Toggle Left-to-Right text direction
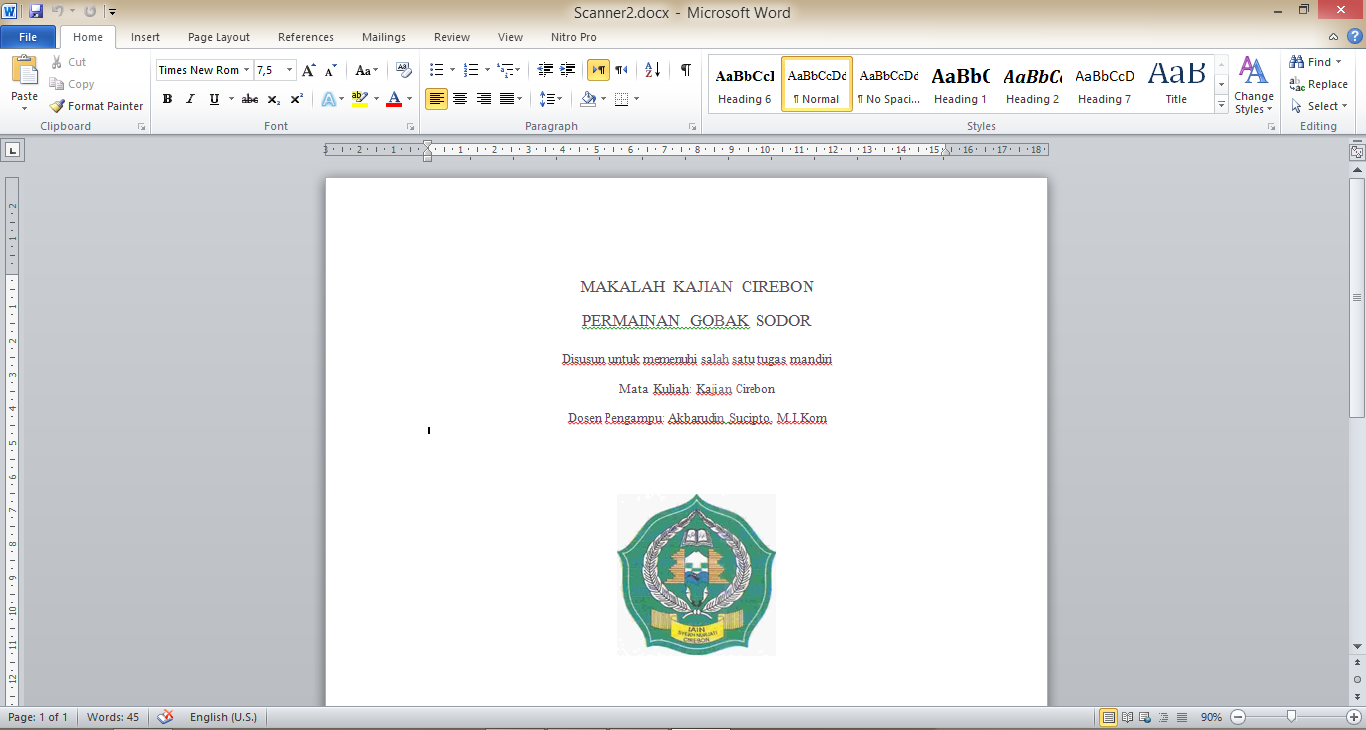The width and height of the screenshot is (1366, 730). pyautogui.click(x=598, y=70)
